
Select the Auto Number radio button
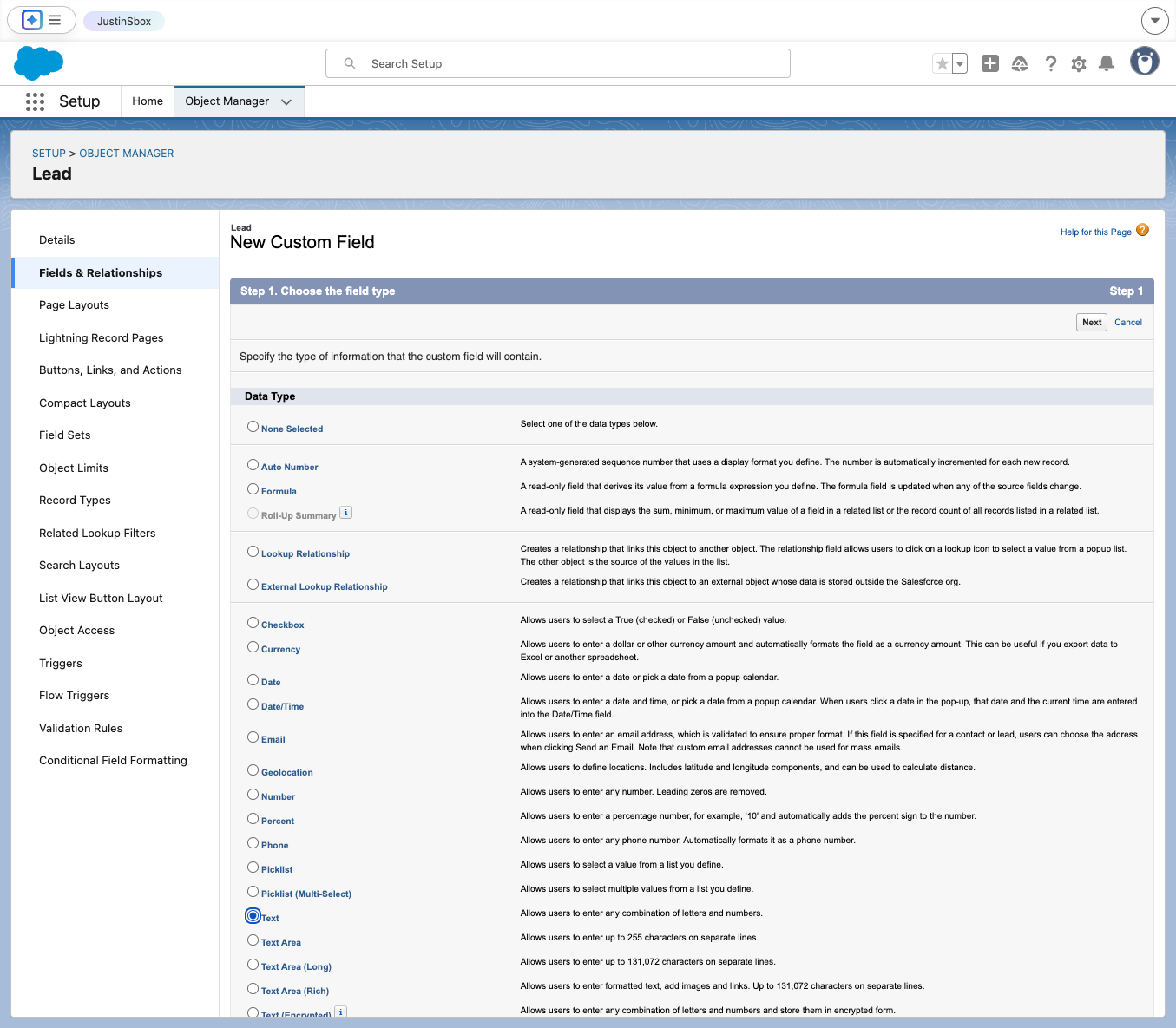point(253,465)
